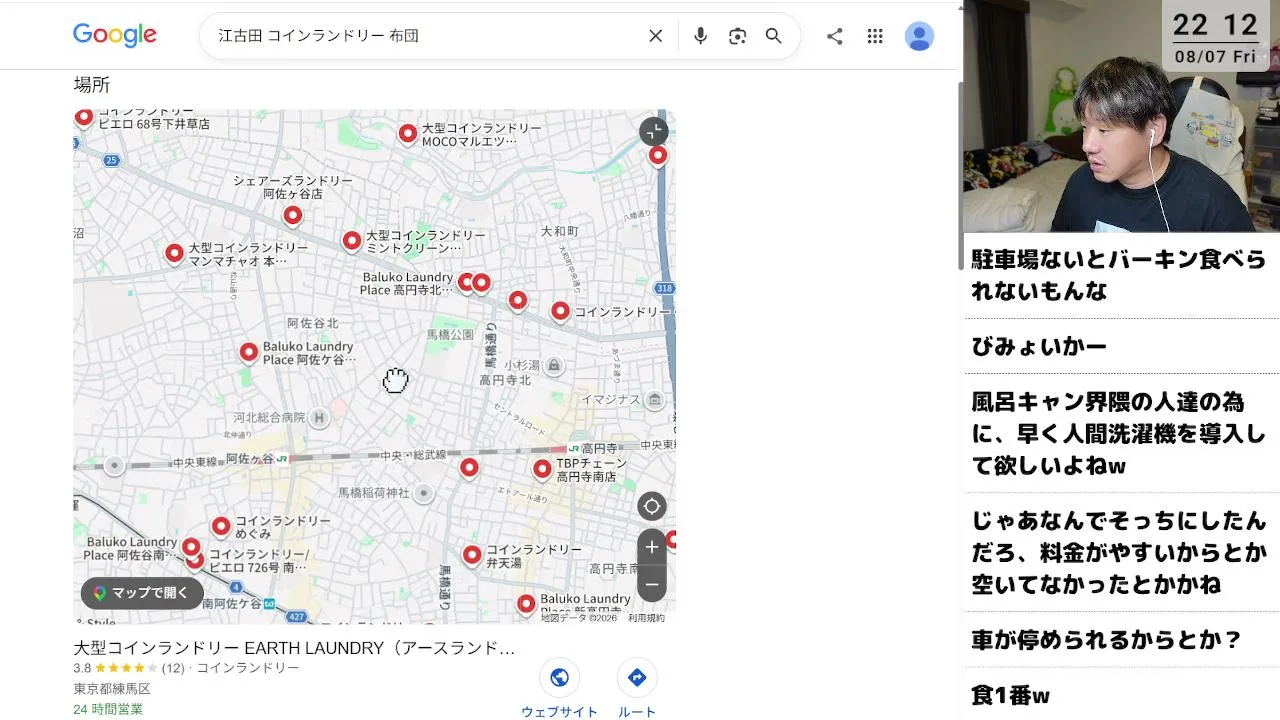Image resolution: width=1280 pixels, height=720 pixels.
Task: Open the EARTH LAUNDRY website icon
Action: click(559, 678)
